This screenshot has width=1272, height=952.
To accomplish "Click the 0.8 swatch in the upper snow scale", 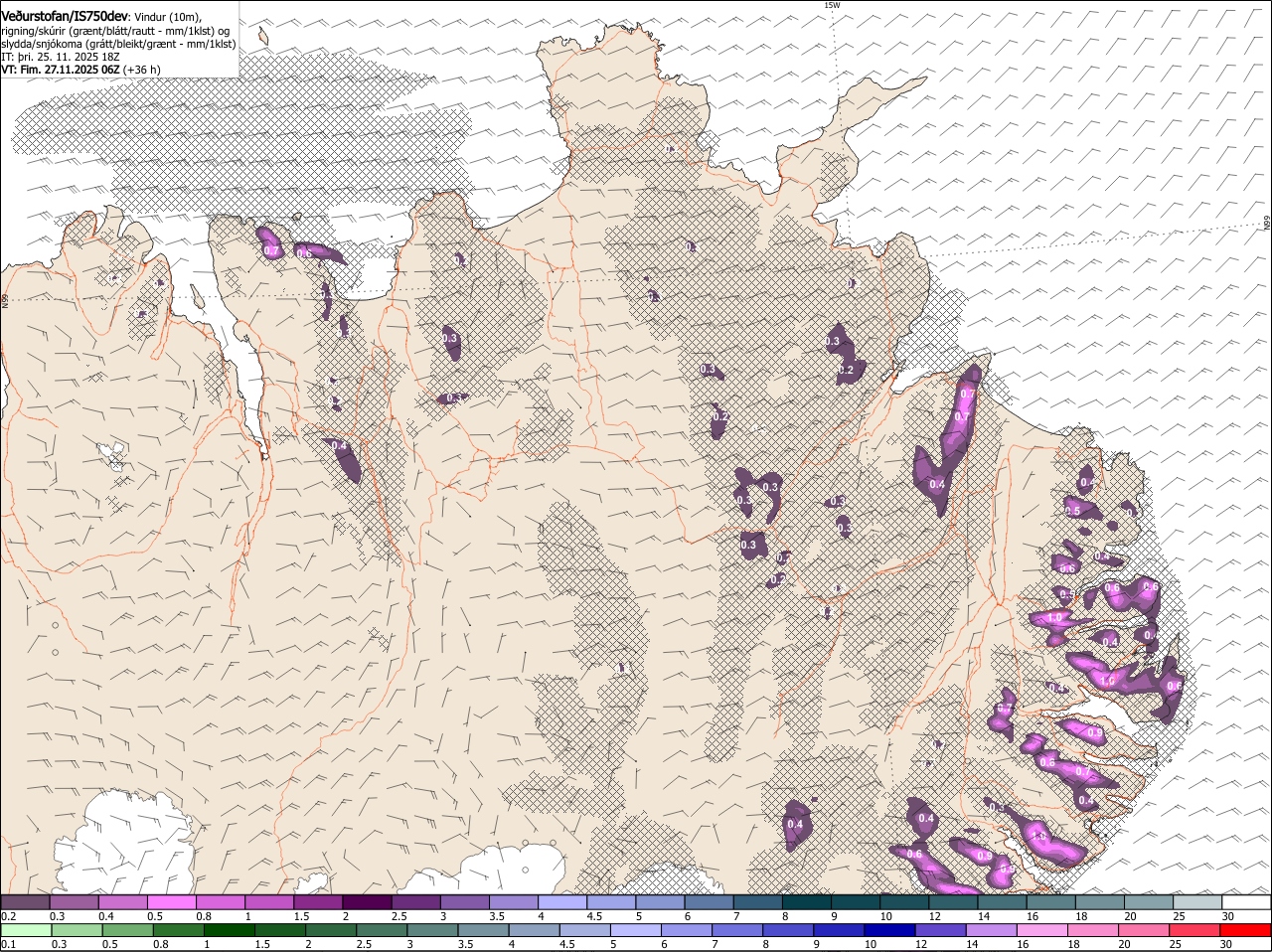I will tap(221, 902).
